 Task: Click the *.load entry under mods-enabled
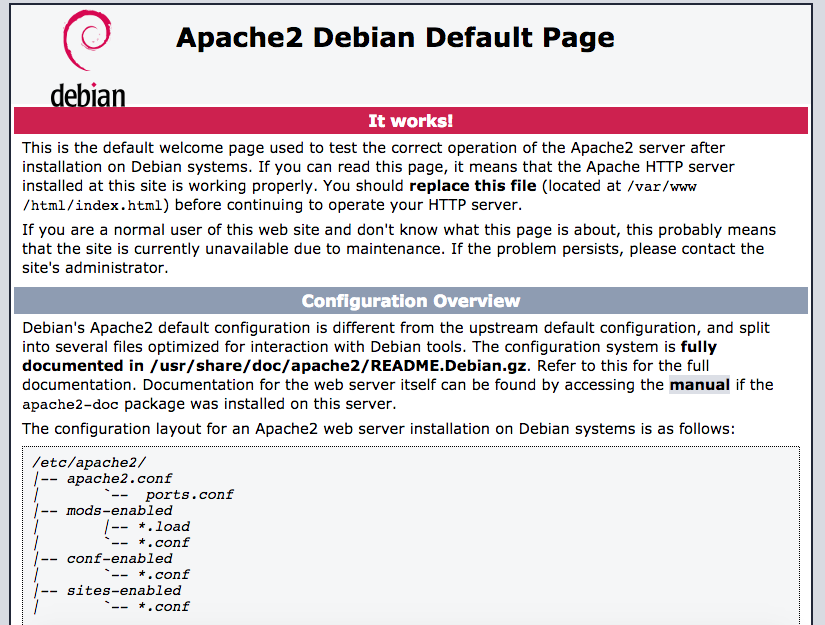pos(163,526)
